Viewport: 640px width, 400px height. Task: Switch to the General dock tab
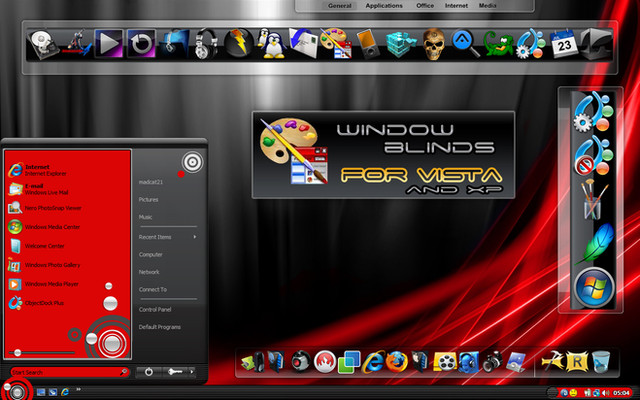(340, 6)
